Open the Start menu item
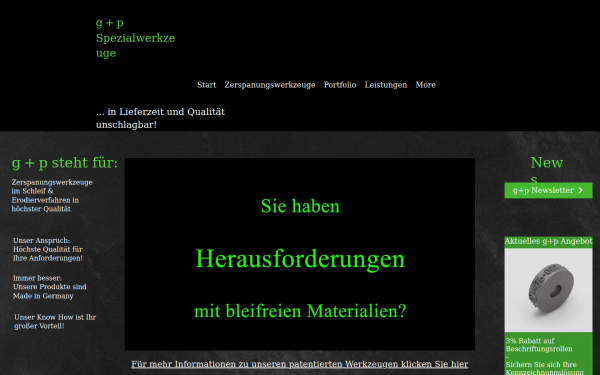 207,85
